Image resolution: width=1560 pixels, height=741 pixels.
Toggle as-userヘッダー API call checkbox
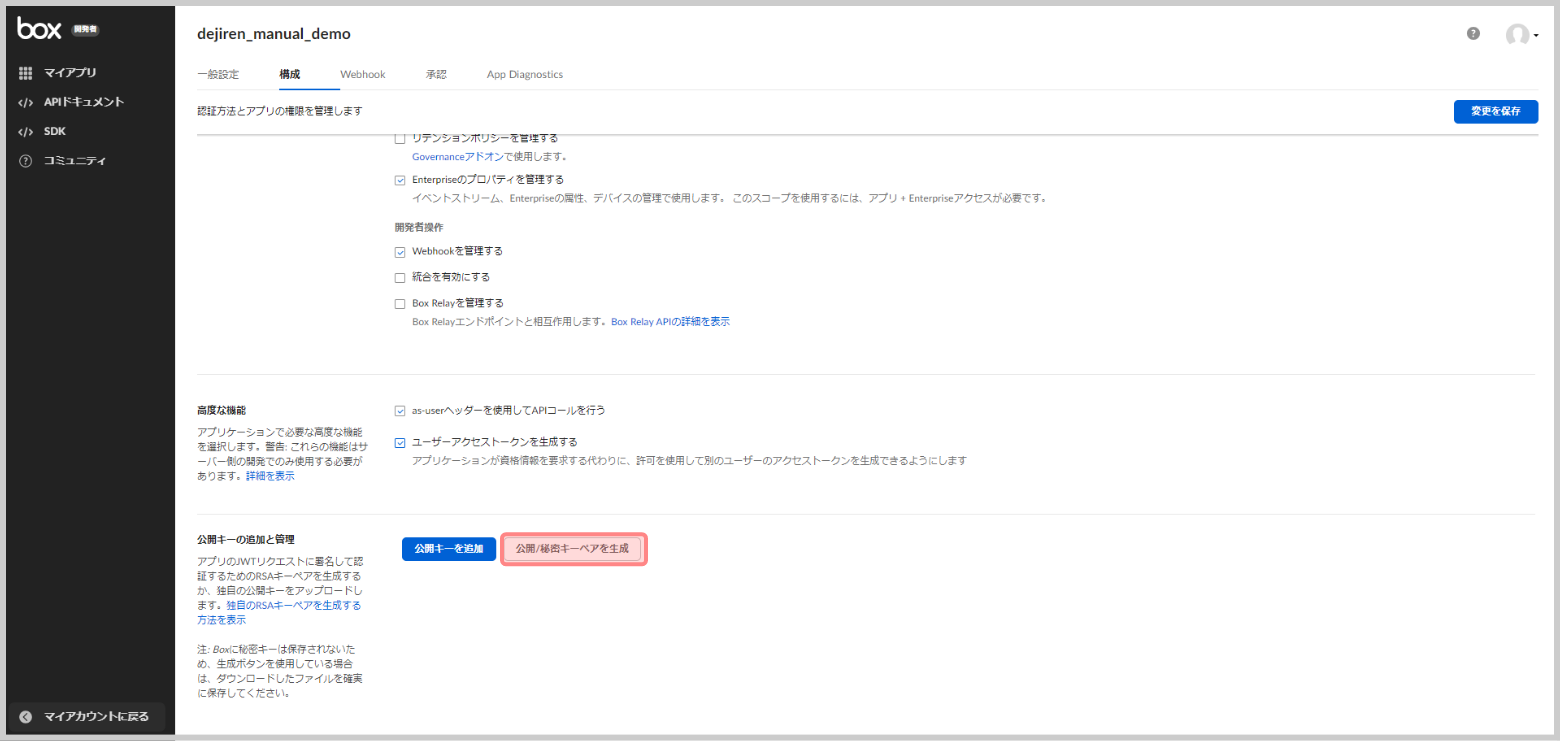400,410
